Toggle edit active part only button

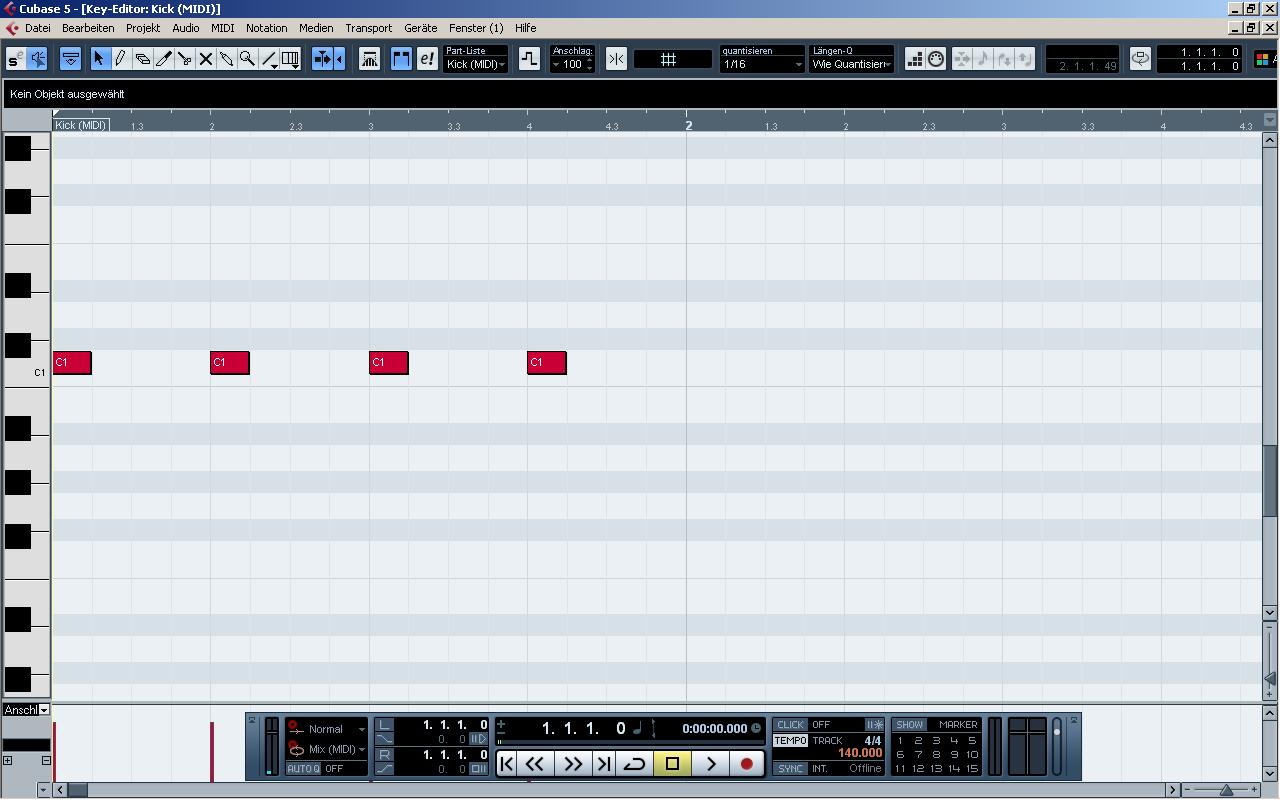[427, 59]
